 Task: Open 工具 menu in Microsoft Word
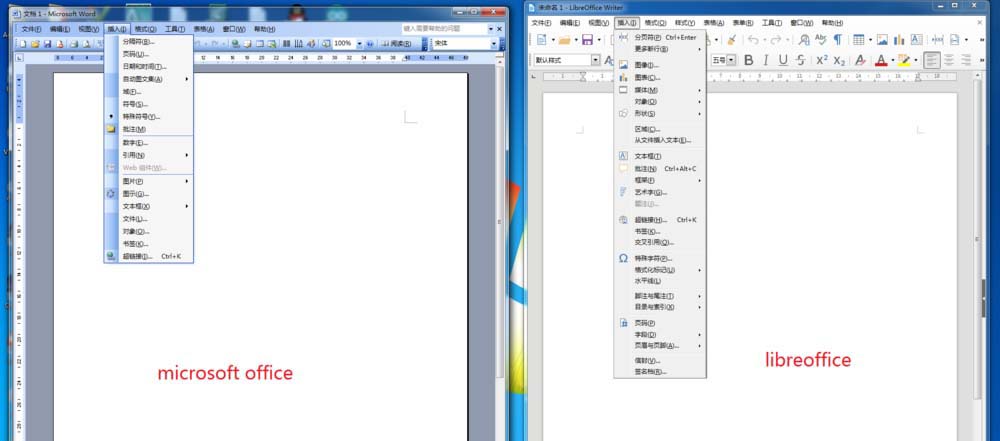coord(175,29)
